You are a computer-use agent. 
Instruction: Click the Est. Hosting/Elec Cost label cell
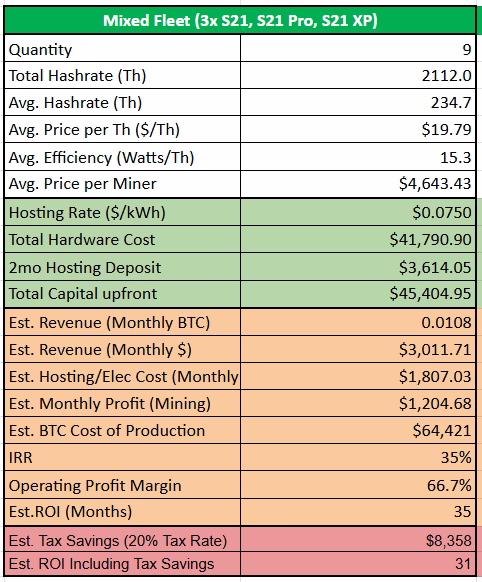tap(122, 376)
